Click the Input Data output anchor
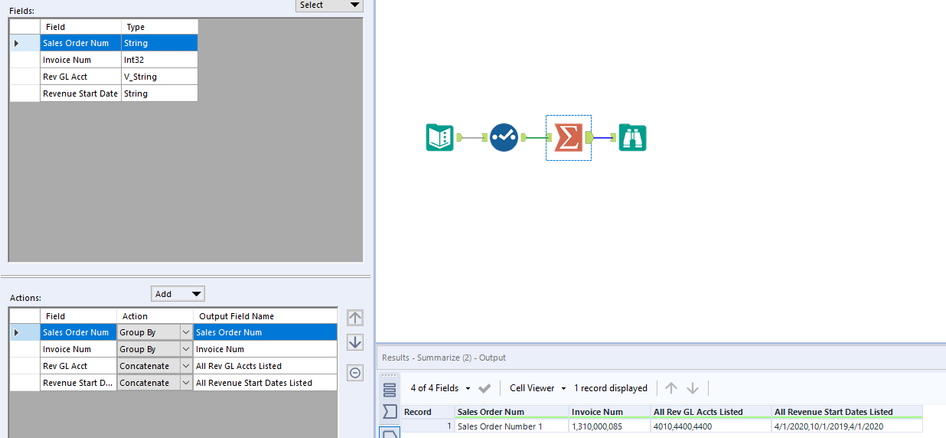The width and height of the screenshot is (946, 438). point(459,138)
